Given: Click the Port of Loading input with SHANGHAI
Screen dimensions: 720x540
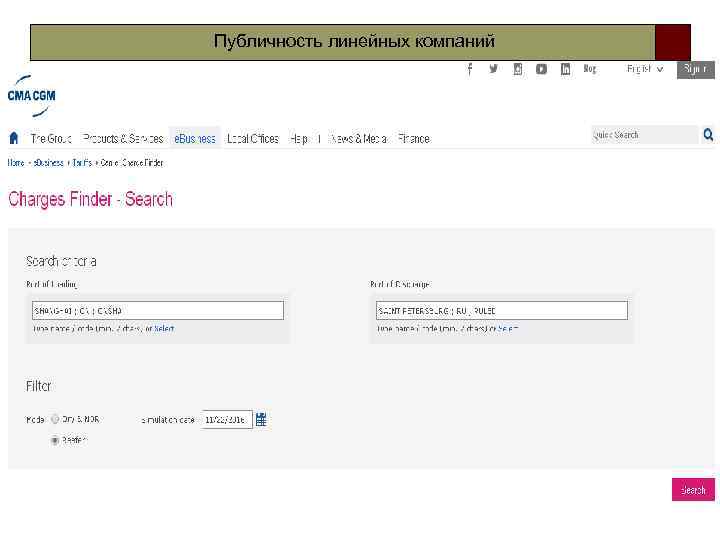Looking at the screenshot, I should (x=158, y=310).
